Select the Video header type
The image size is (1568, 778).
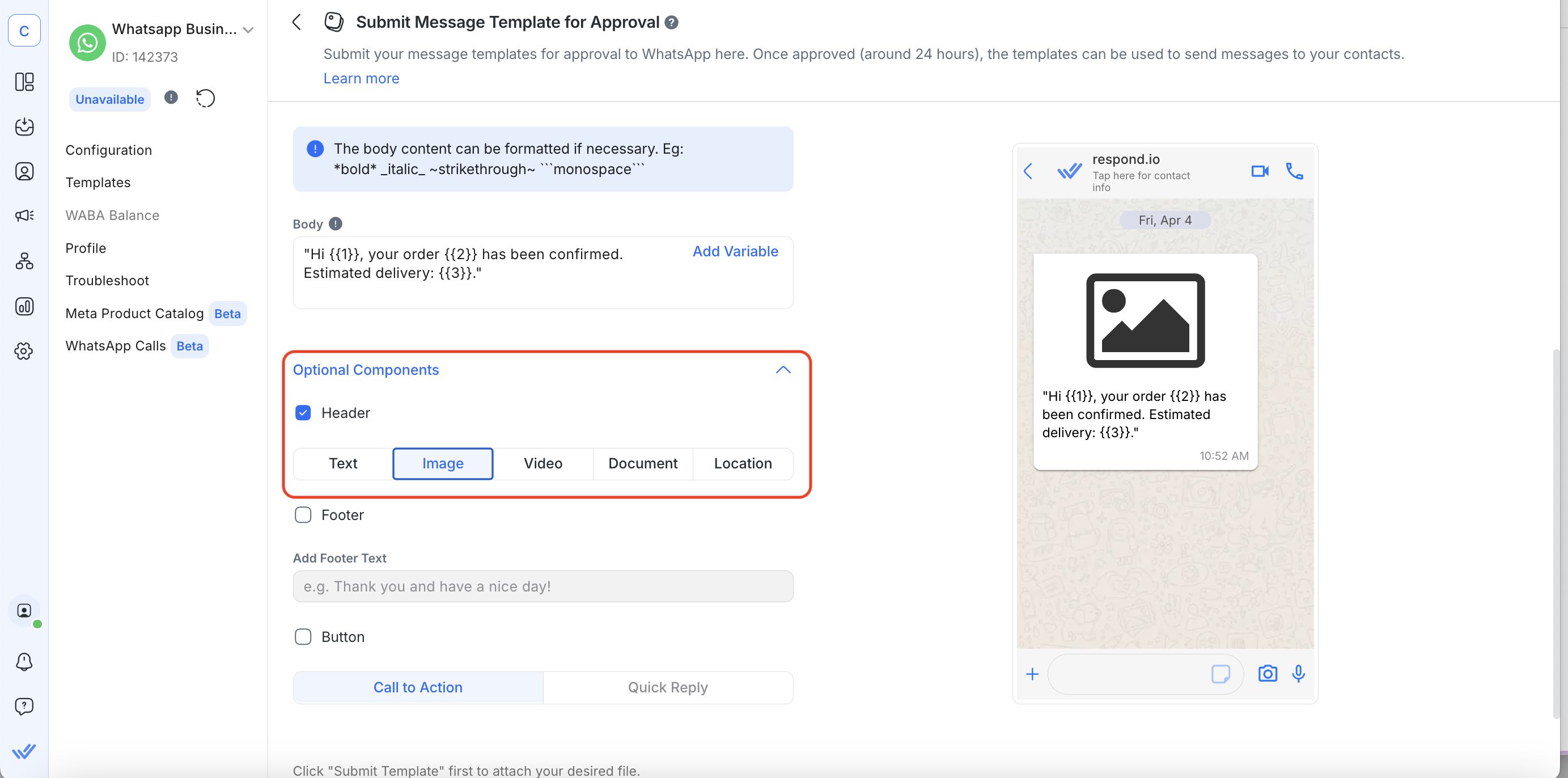click(x=543, y=463)
